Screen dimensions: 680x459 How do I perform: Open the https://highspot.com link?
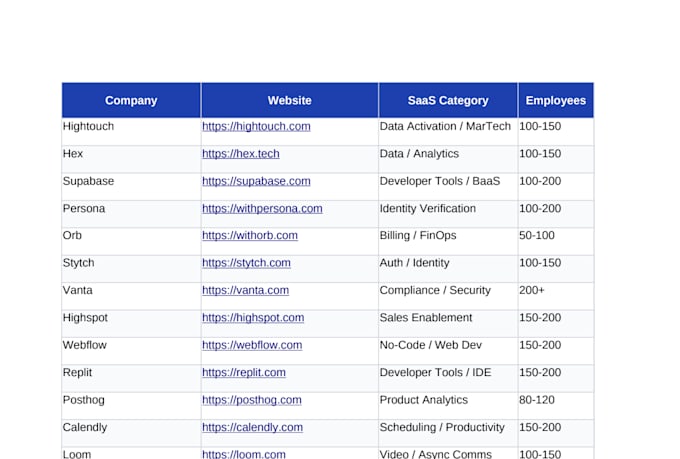click(253, 317)
